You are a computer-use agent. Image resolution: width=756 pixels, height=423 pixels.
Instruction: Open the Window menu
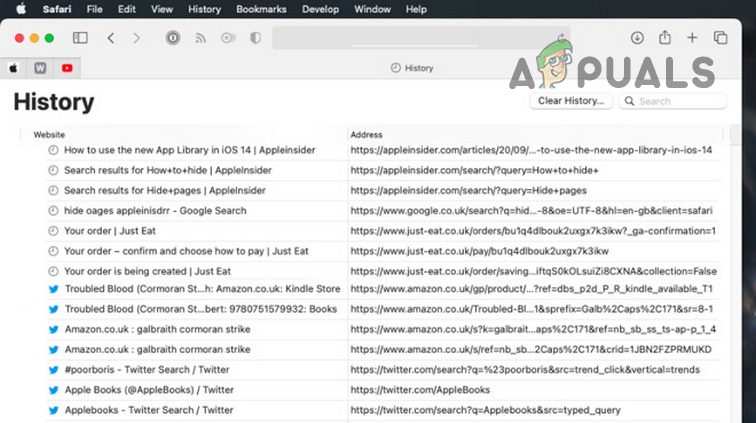click(373, 9)
